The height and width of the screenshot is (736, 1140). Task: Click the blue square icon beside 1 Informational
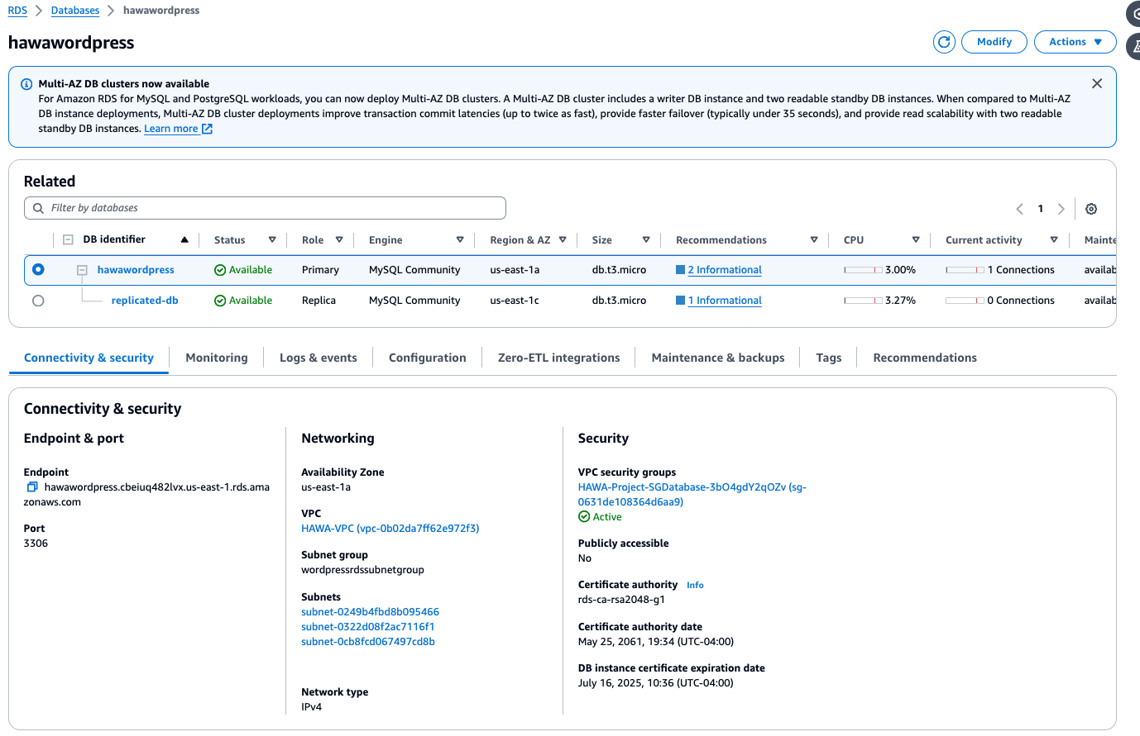tap(680, 300)
